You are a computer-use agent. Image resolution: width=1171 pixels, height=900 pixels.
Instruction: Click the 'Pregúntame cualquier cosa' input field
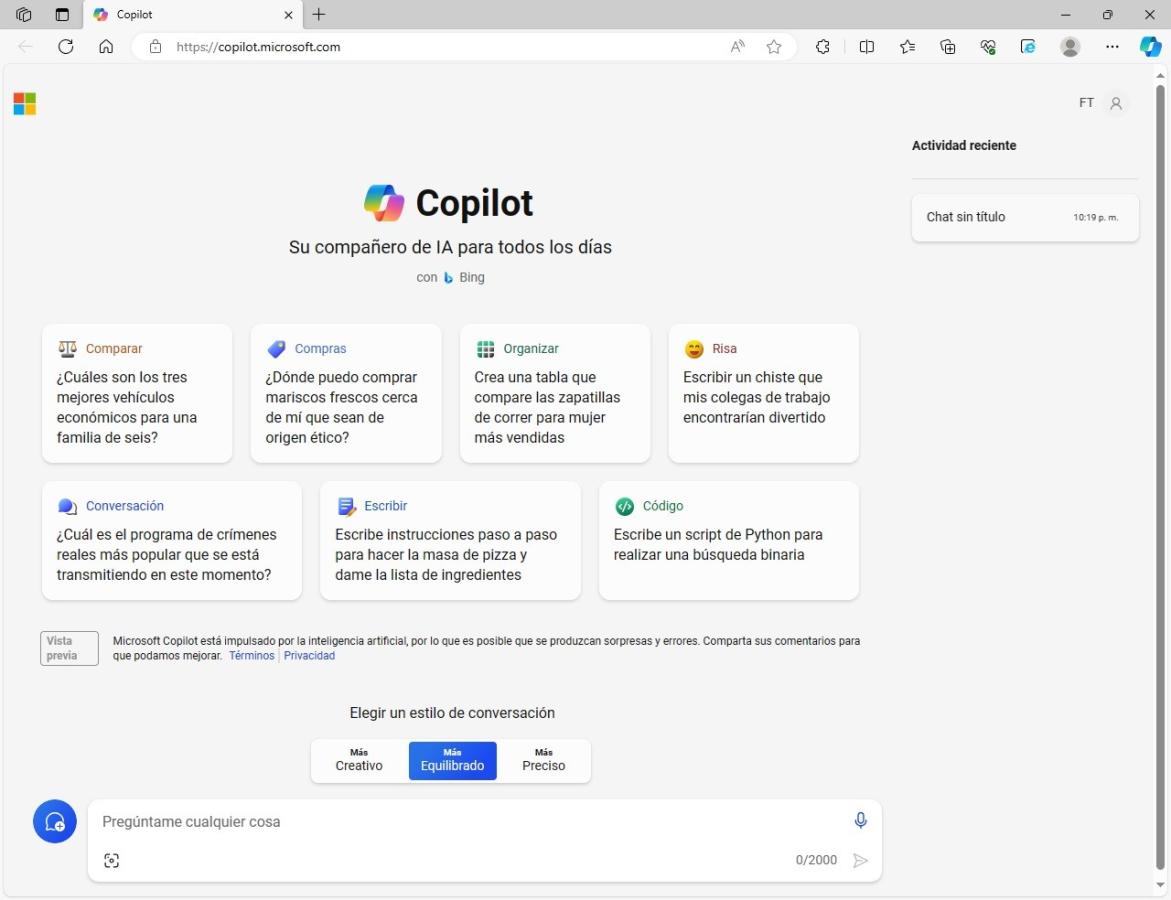pyautogui.click(x=460, y=822)
